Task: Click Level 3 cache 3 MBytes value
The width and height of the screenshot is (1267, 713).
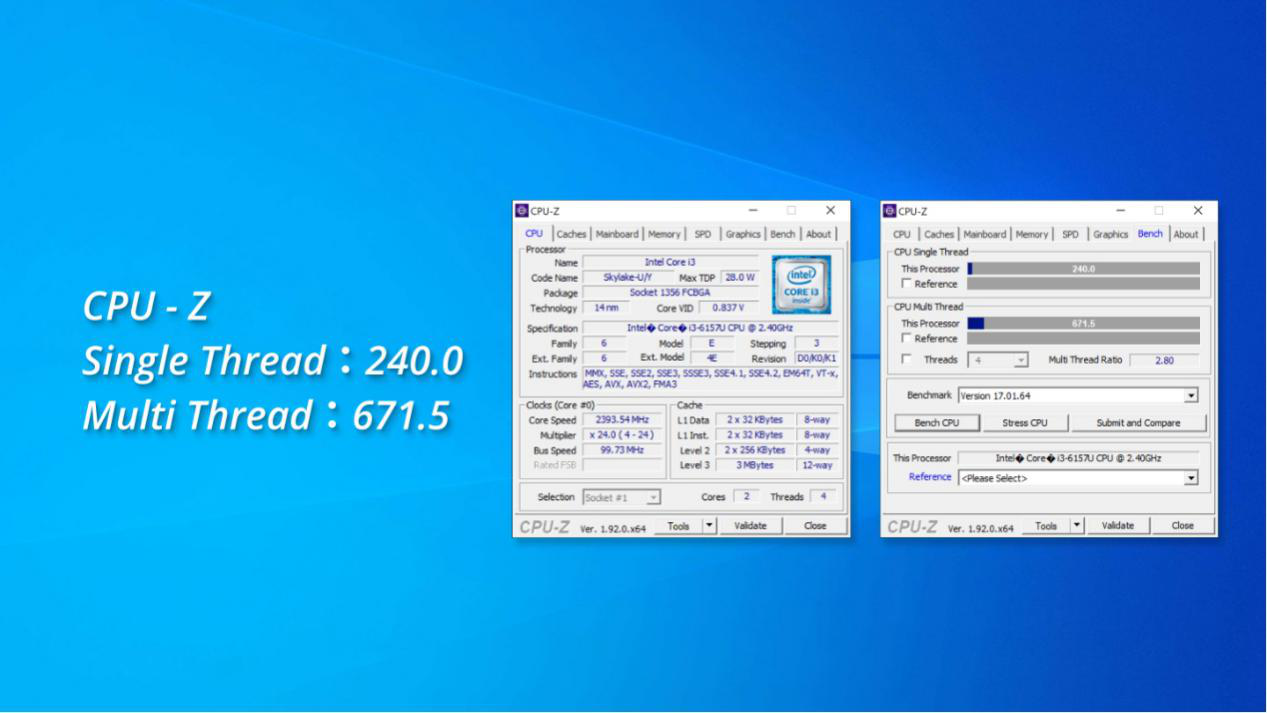Action: click(x=755, y=466)
